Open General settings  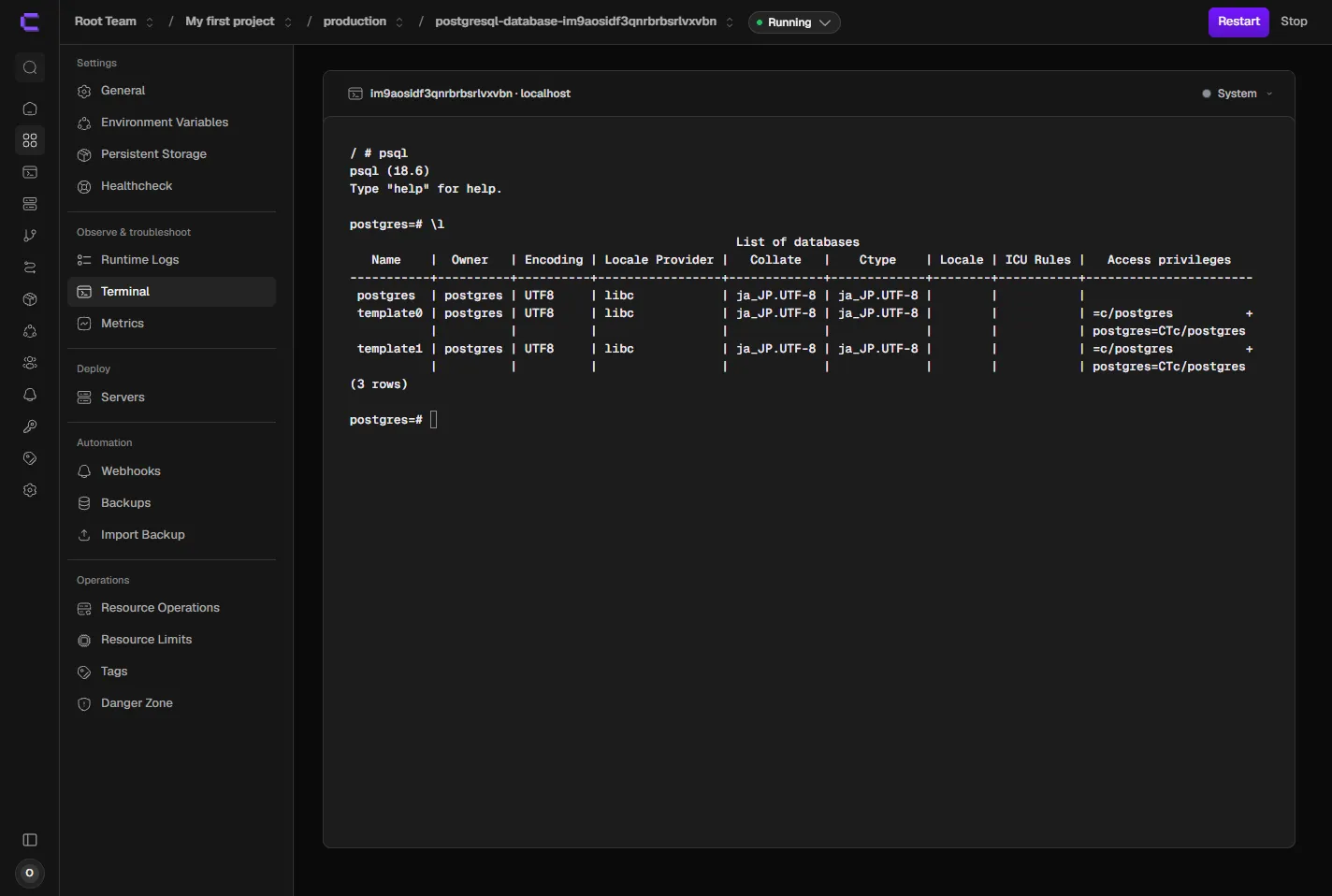[x=171, y=91]
